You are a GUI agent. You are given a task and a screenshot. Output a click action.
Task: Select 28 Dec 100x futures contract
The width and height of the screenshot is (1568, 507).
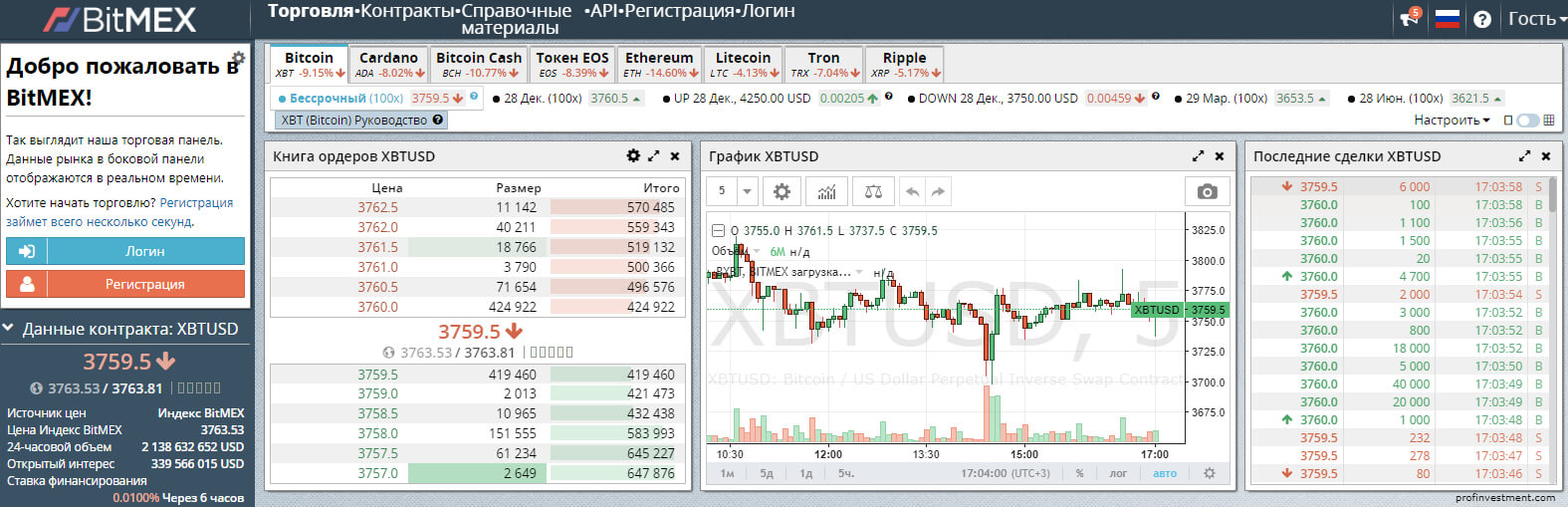[567, 98]
